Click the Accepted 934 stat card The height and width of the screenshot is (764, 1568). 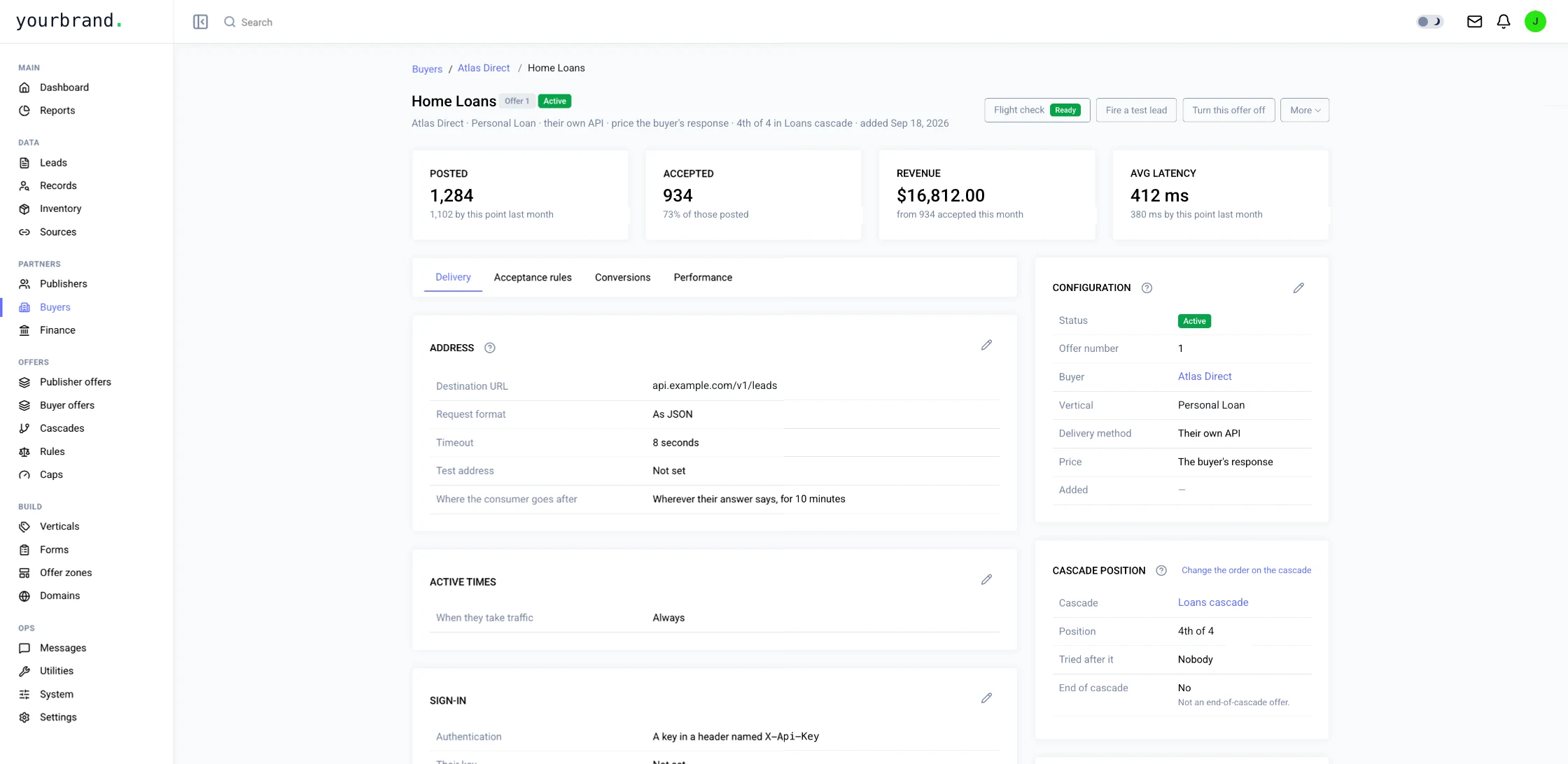pos(753,194)
